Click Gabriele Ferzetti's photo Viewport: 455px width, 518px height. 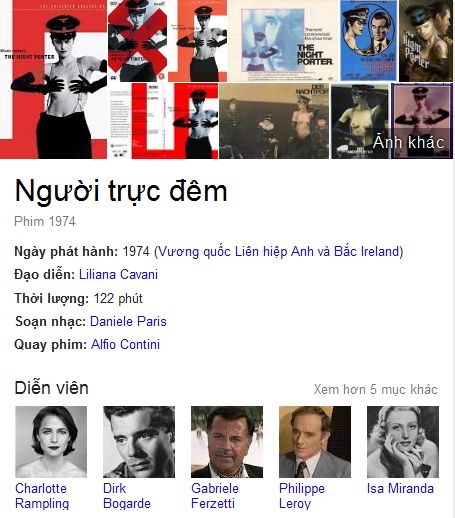point(227,442)
